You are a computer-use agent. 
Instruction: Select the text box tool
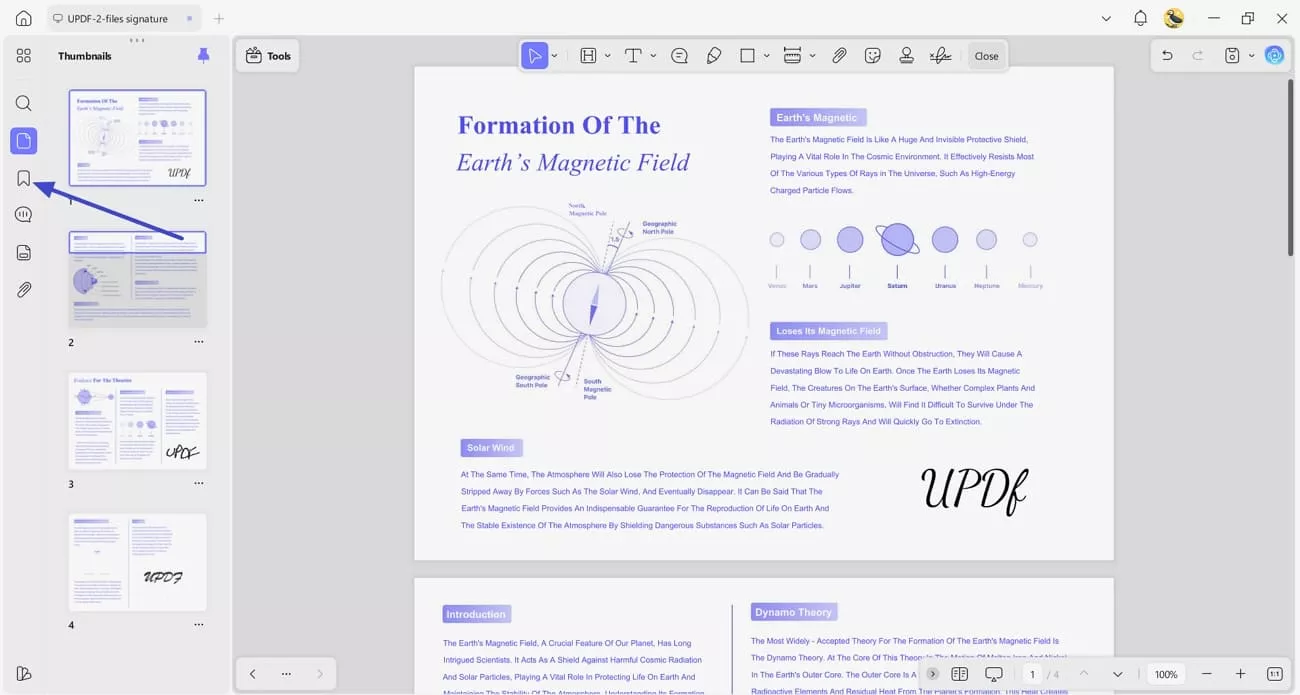pyautogui.click(x=588, y=56)
